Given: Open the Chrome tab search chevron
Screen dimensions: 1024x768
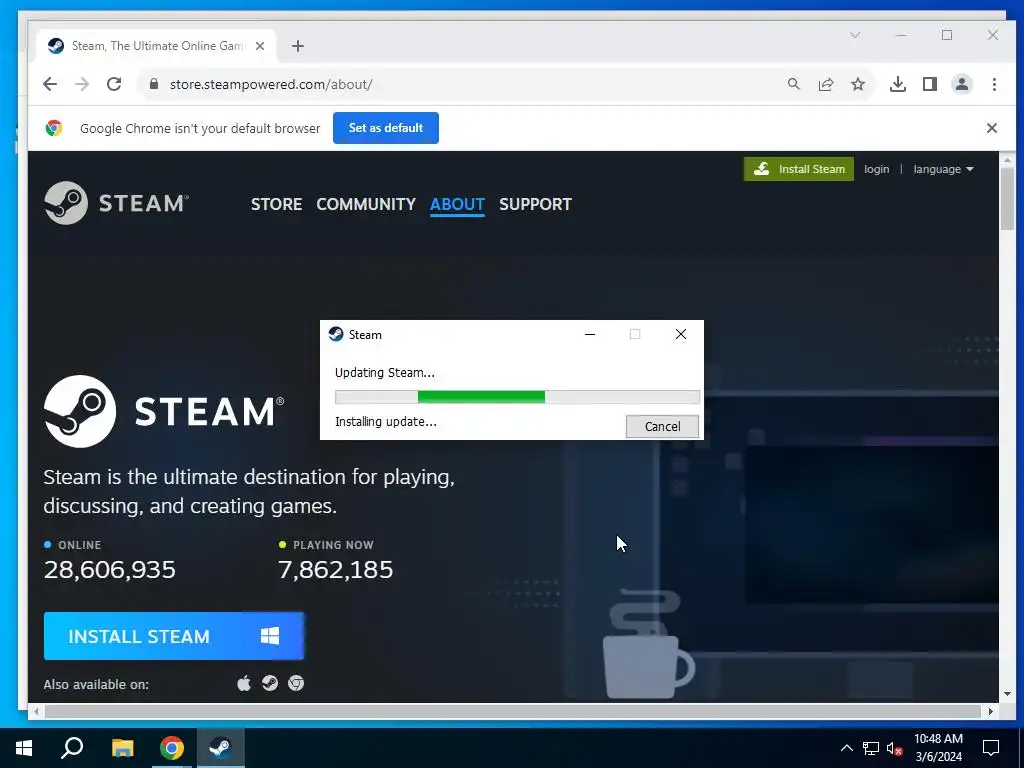Looking at the screenshot, I should (855, 35).
